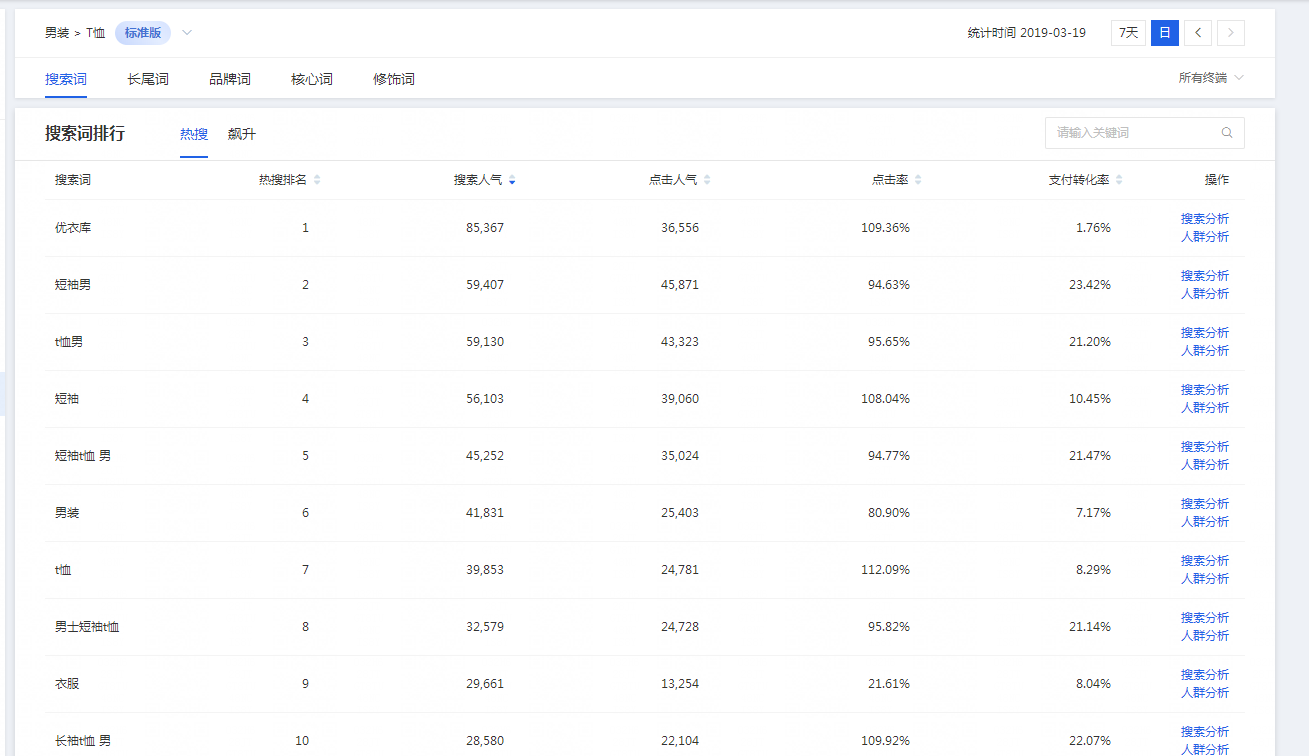Click 男装 in the breadcrumb
1309x756 pixels.
[x=57, y=33]
